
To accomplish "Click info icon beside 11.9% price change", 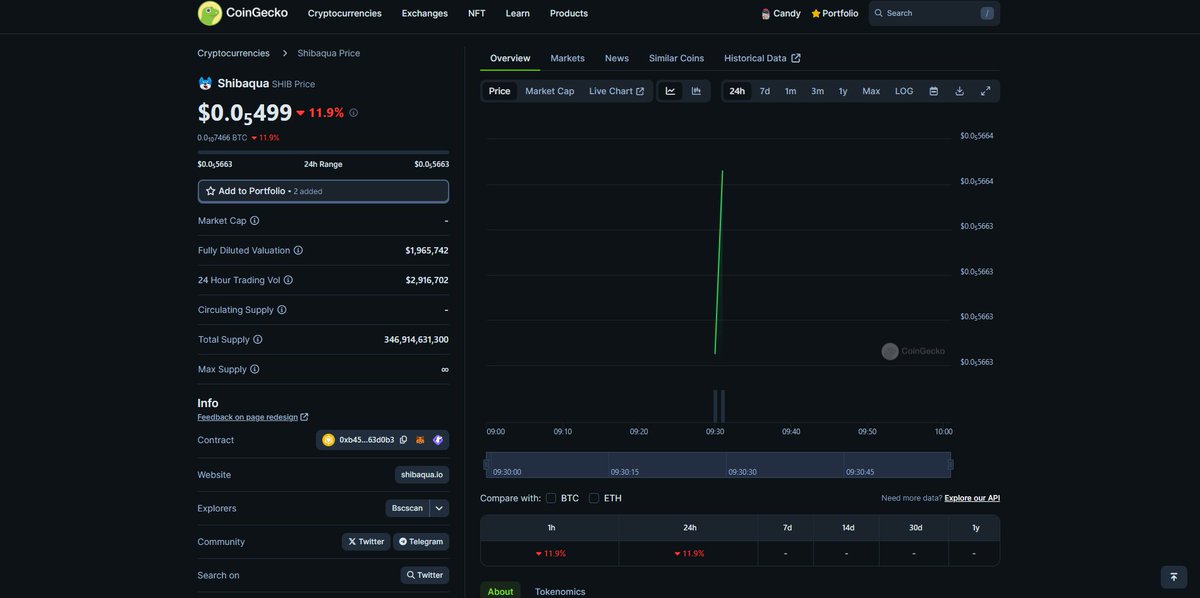I will (353, 113).
